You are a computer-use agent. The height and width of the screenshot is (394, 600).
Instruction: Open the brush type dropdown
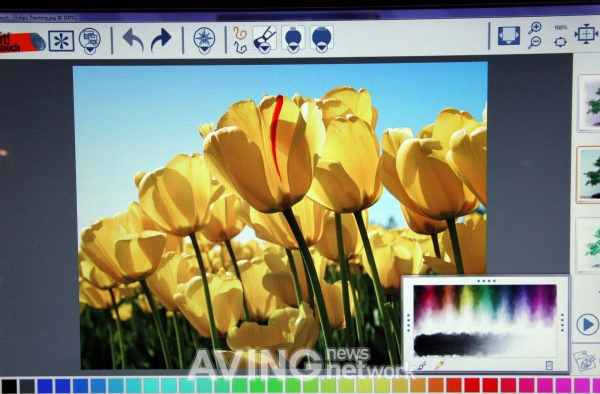(264, 39)
